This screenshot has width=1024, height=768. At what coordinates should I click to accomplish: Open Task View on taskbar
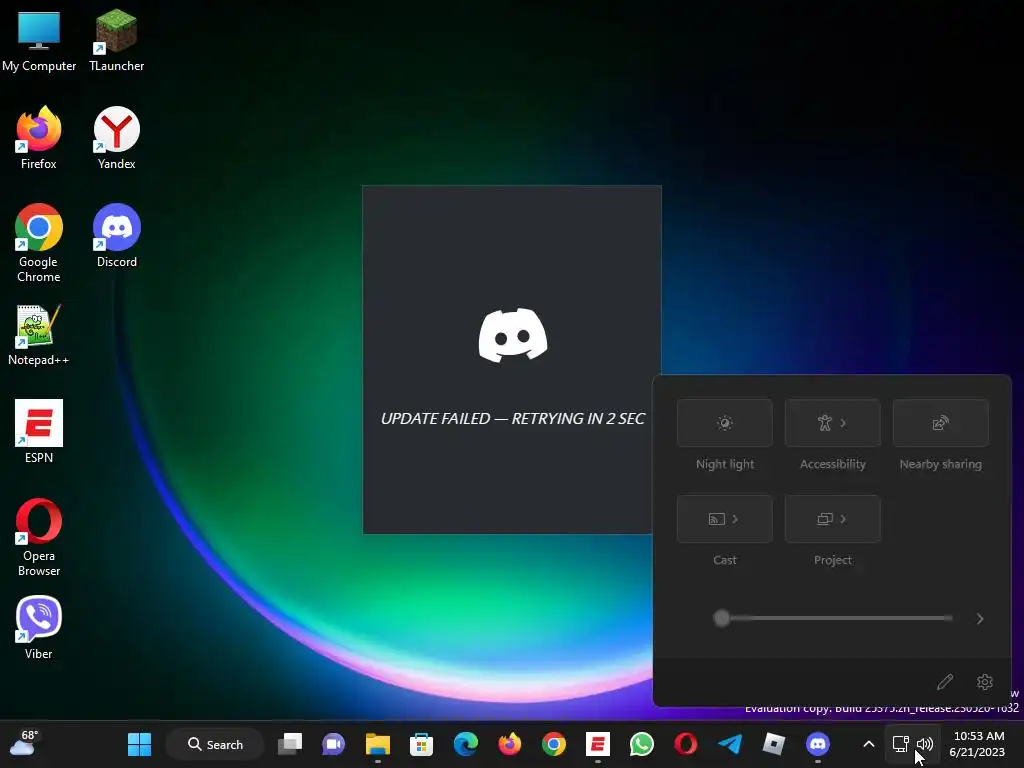290,744
